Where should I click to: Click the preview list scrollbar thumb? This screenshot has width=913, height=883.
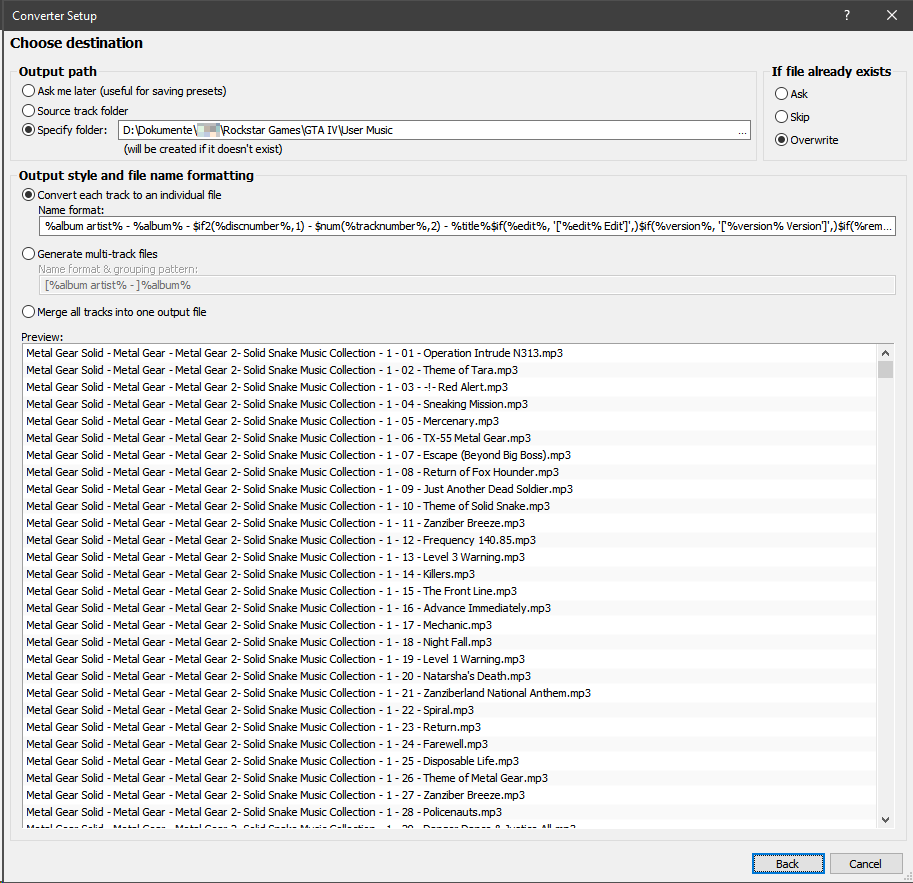click(x=886, y=369)
